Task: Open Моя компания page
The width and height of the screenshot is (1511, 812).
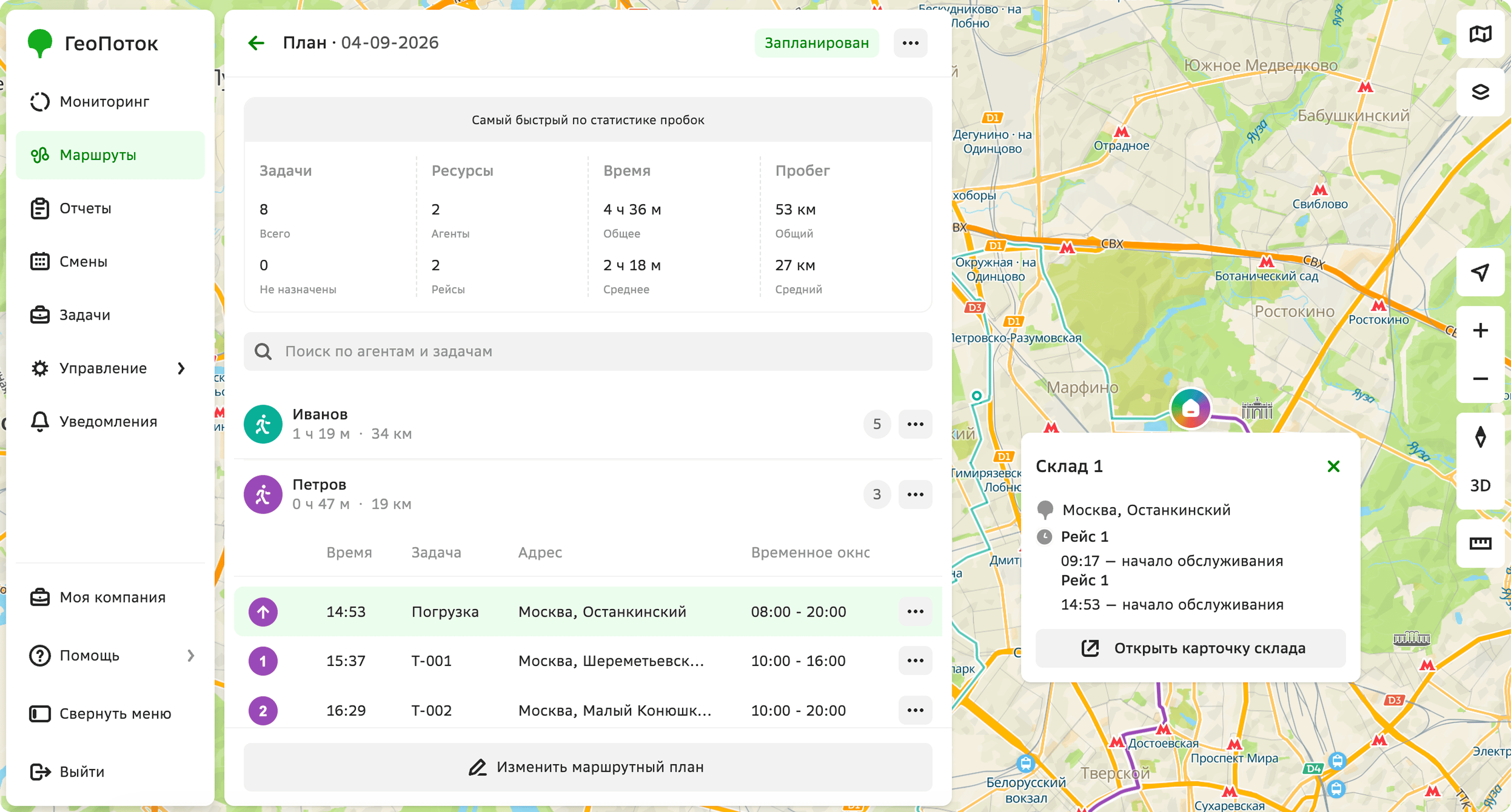Action: click(x=110, y=597)
